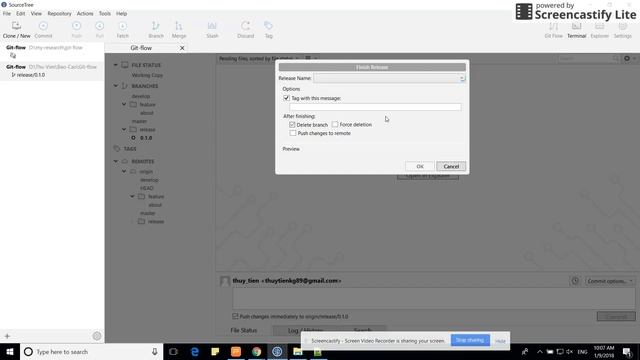Open the Git Flow toolbar icon
640x360 pixels.
point(553,30)
